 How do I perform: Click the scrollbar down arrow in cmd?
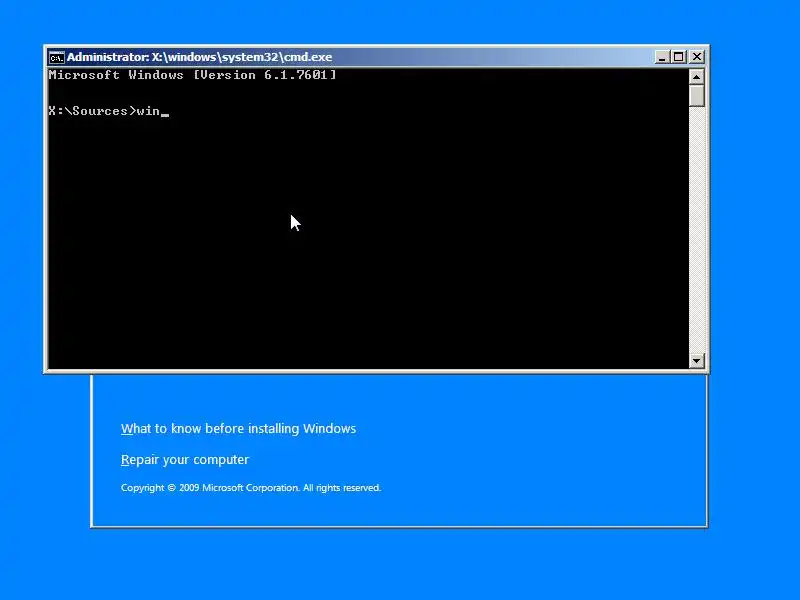696,361
